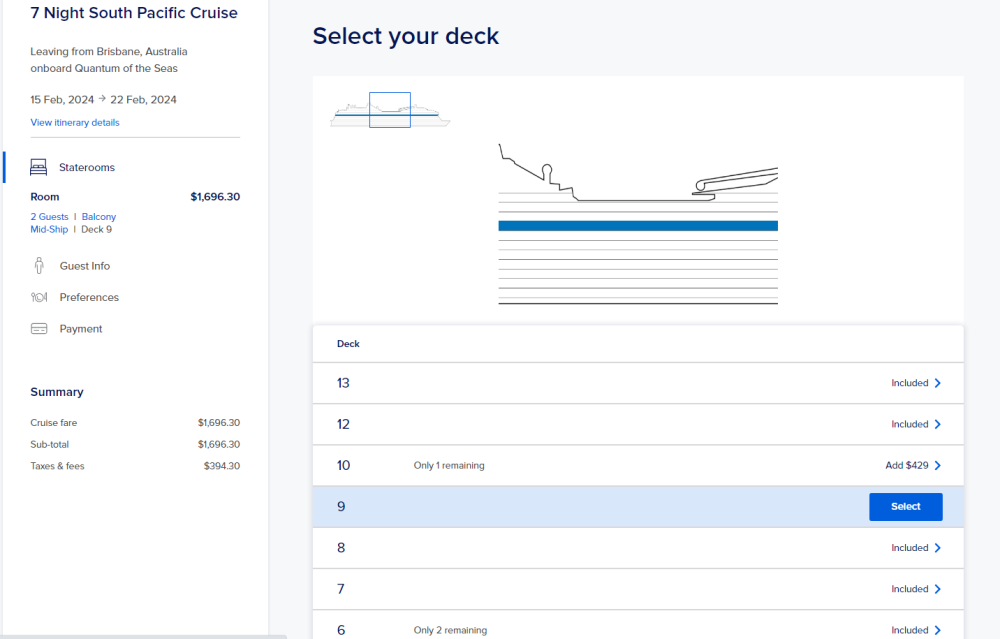Click highlighted blue deck in ship diagram
1000x639 pixels.
click(638, 226)
